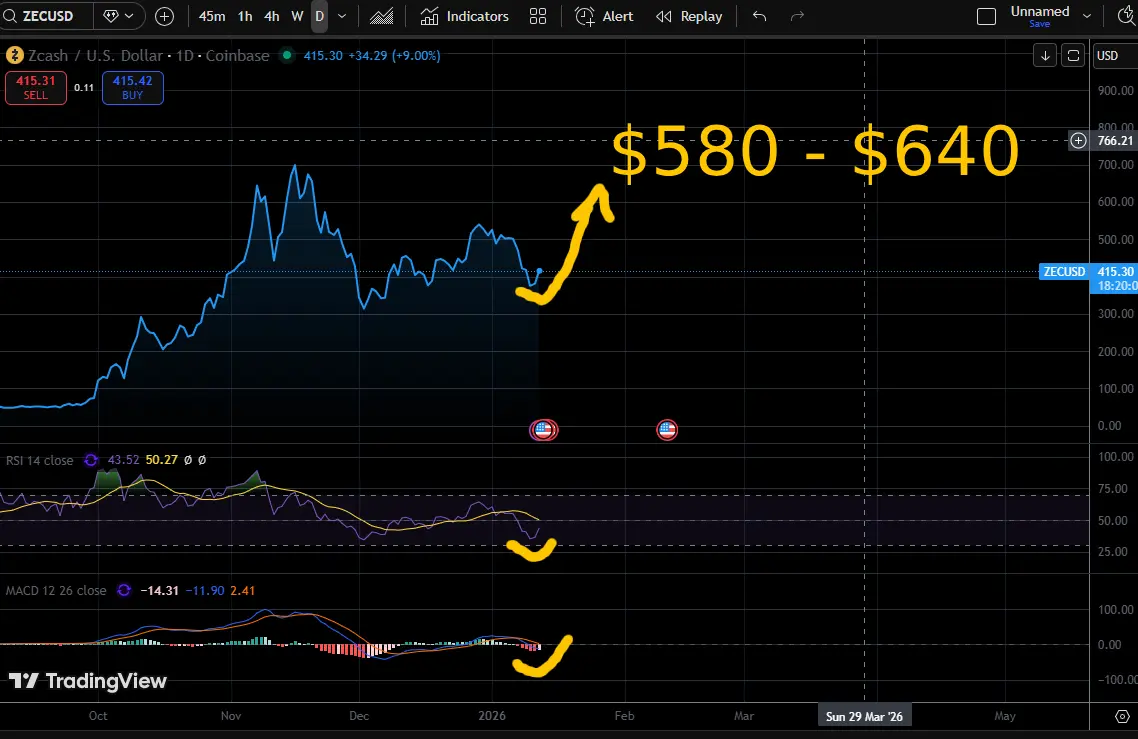Click the quick search icon at top right

pyautogui.click(x=1128, y=16)
